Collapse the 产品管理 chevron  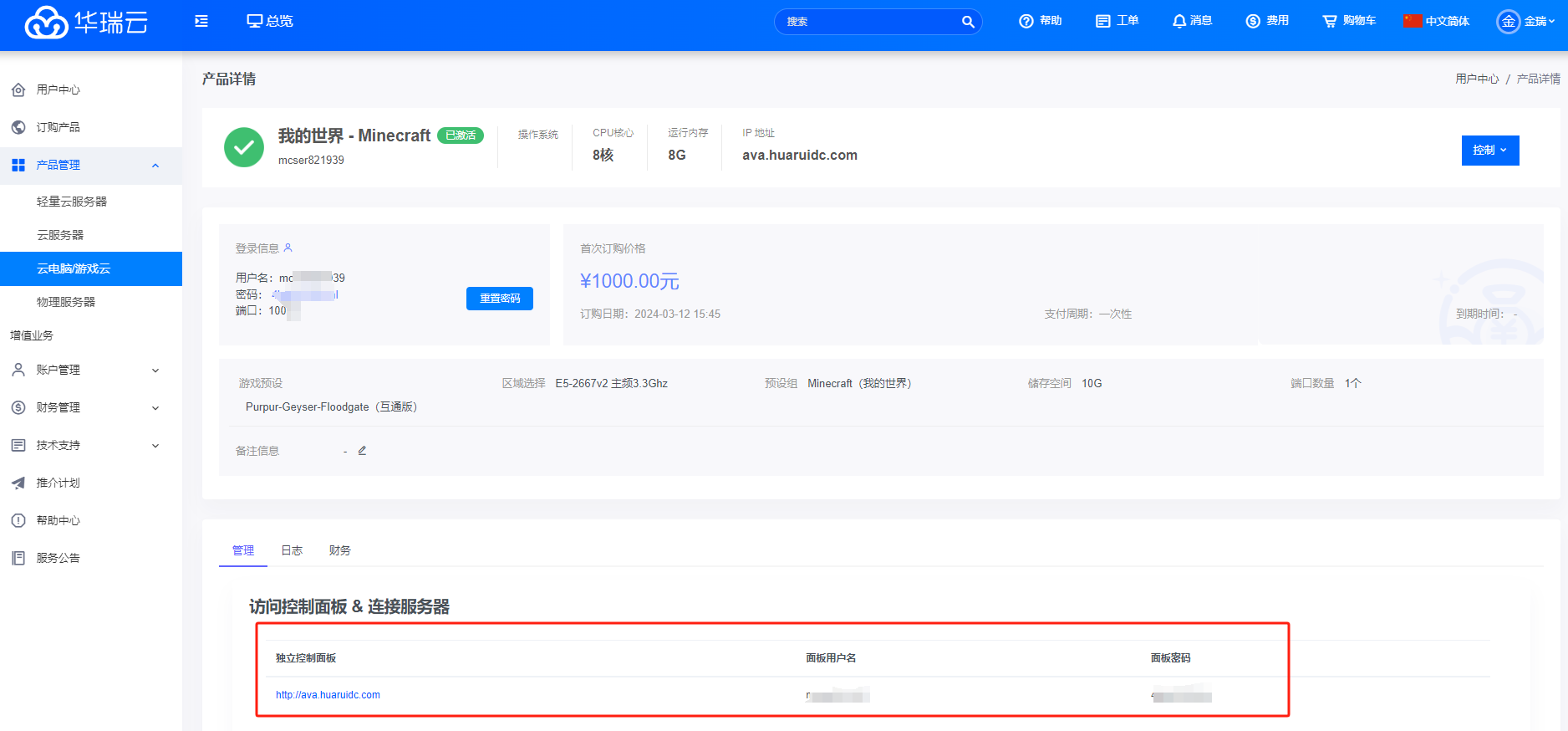(155, 166)
